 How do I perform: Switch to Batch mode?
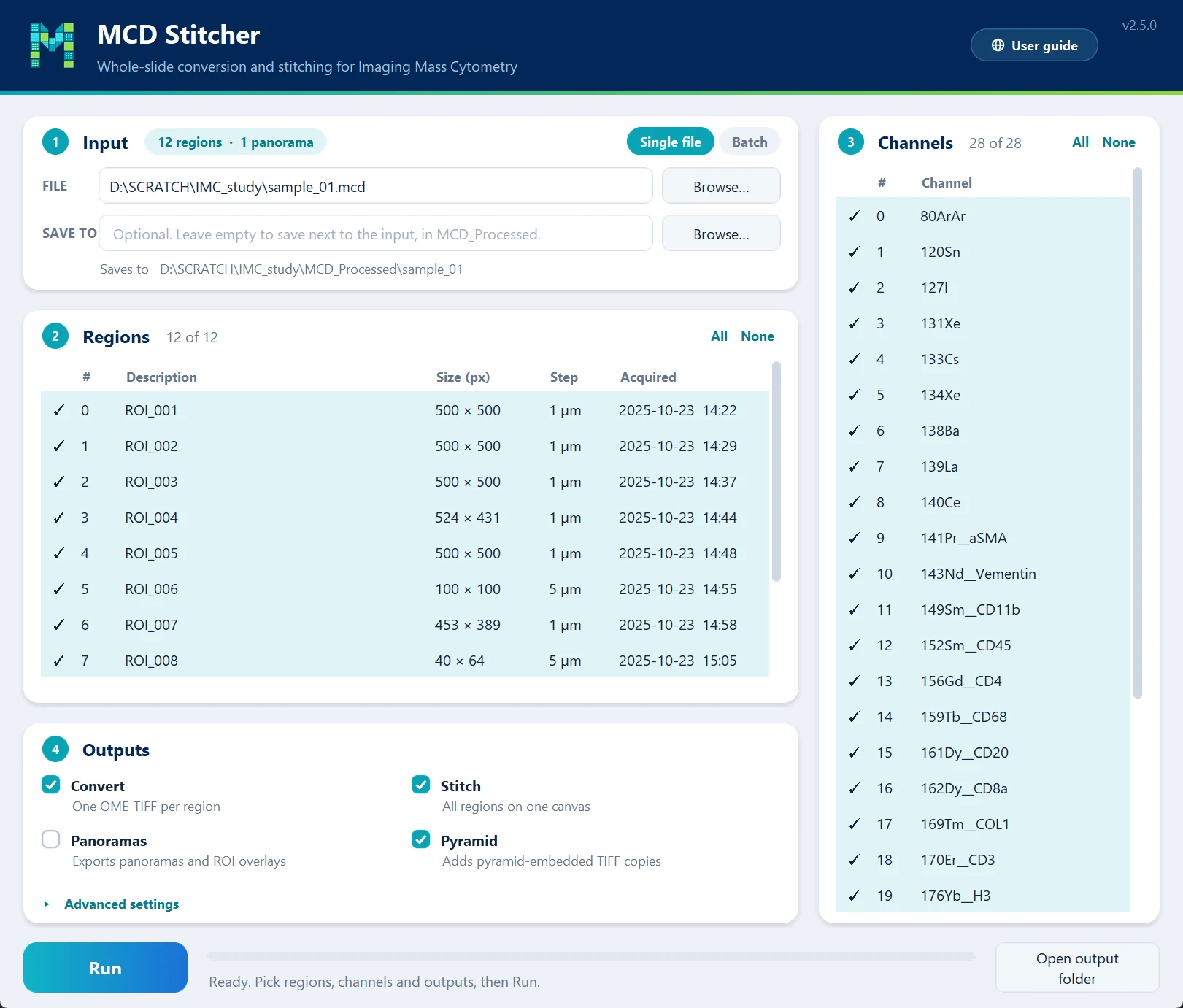pos(750,142)
